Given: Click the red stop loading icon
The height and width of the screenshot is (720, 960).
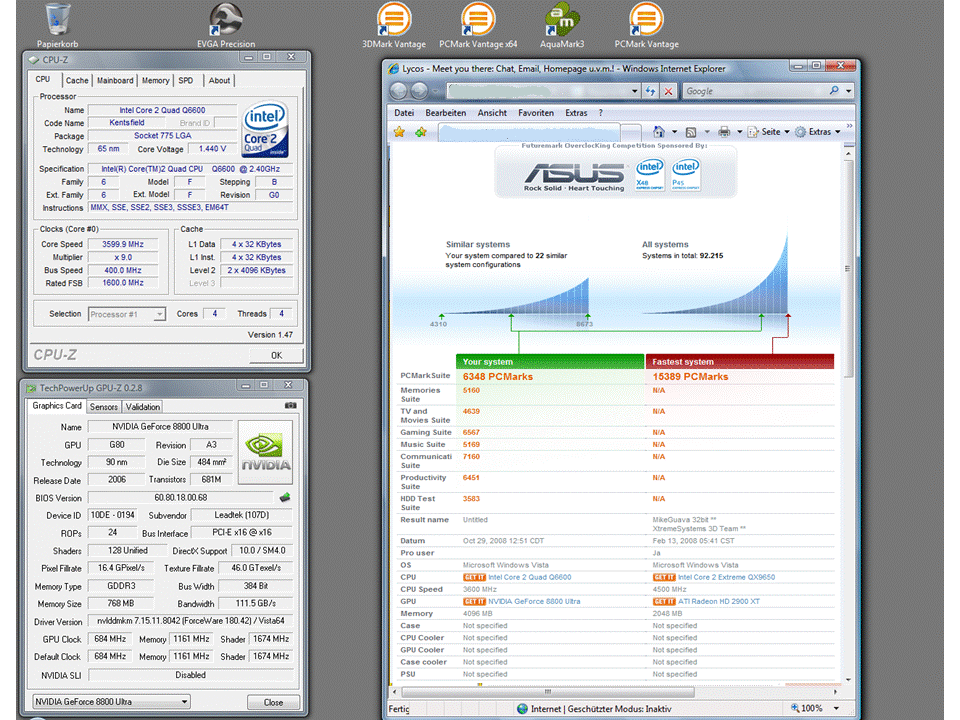Looking at the screenshot, I should [x=669, y=91].
